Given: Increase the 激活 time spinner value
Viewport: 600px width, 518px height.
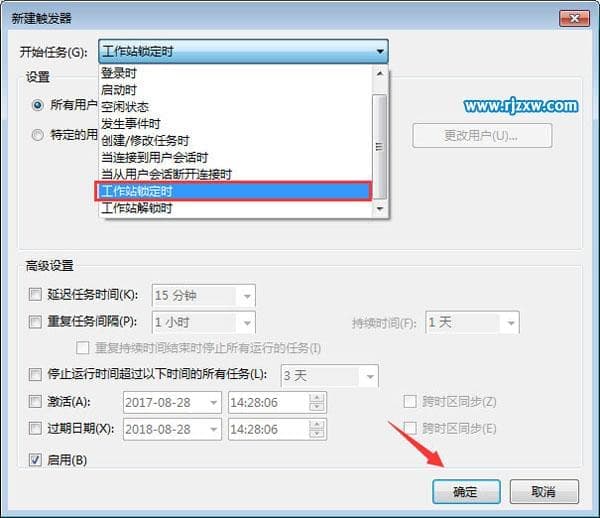Looking at the screenshot, I should tap(316, 398).
